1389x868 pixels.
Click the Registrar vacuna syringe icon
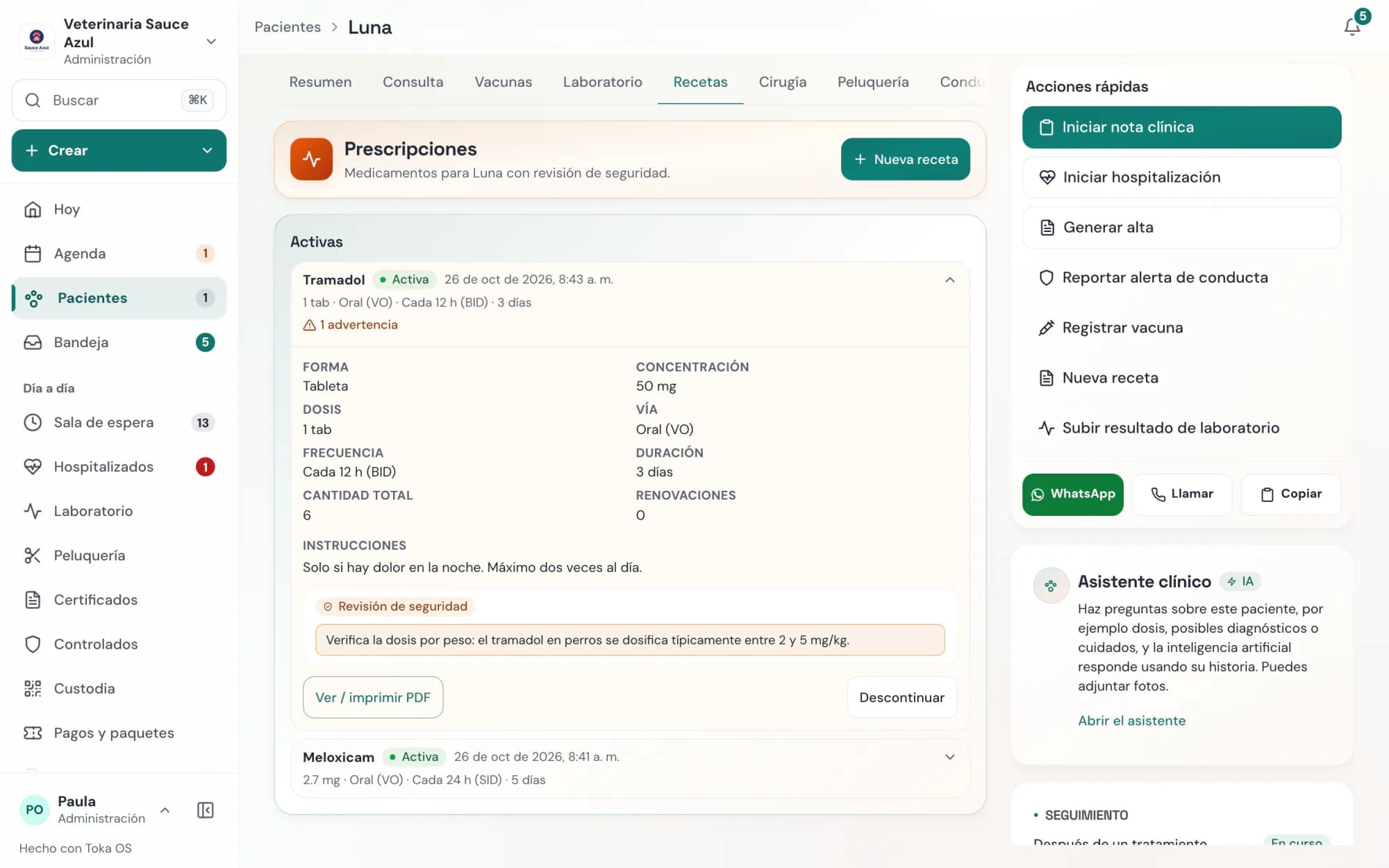tap(1046, 328)
